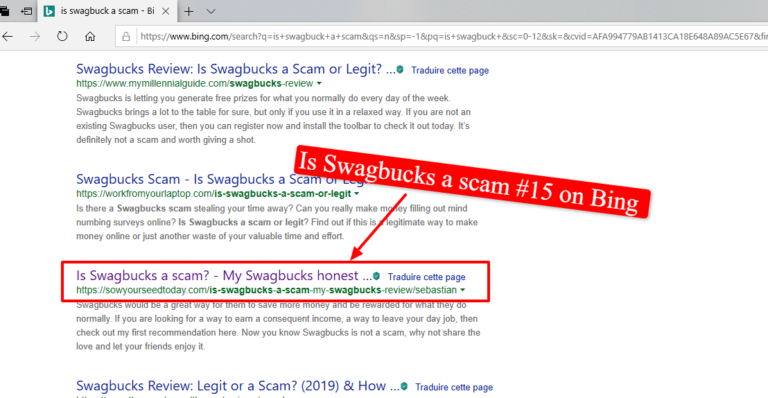
Task: Go back to the previous page
Action: pos(7,36)
